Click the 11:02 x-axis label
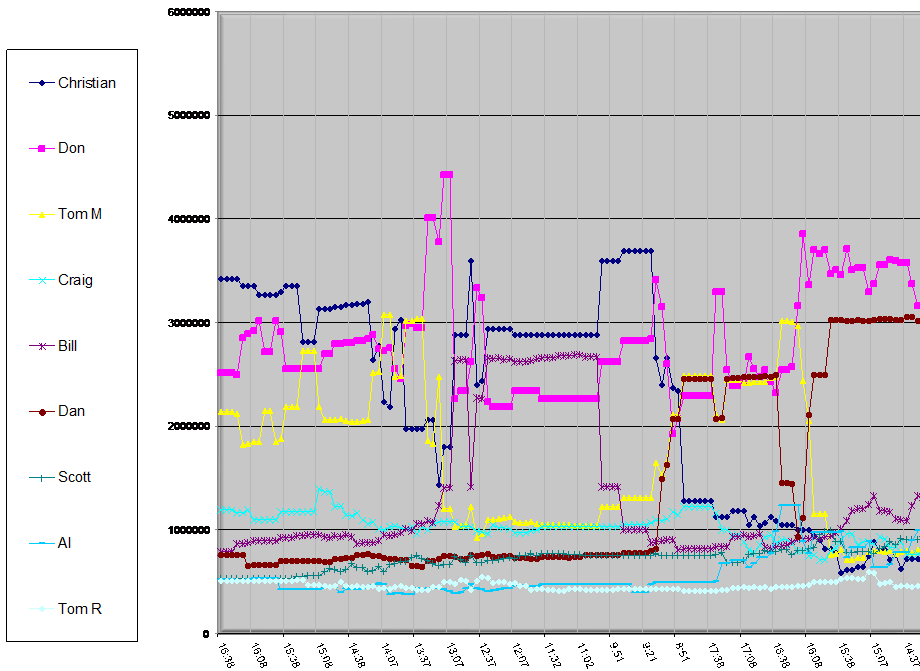 coord(586,655)
